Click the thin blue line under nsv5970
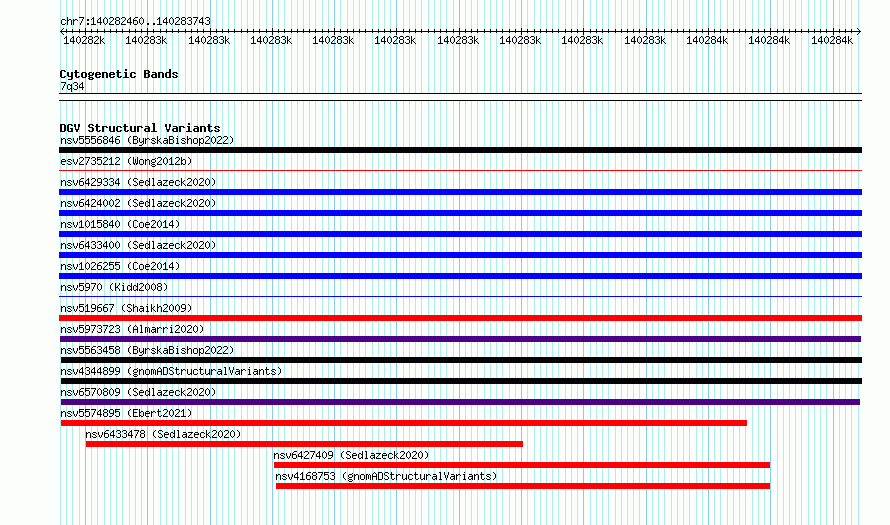The image size is (890, 525). [460, 296]
